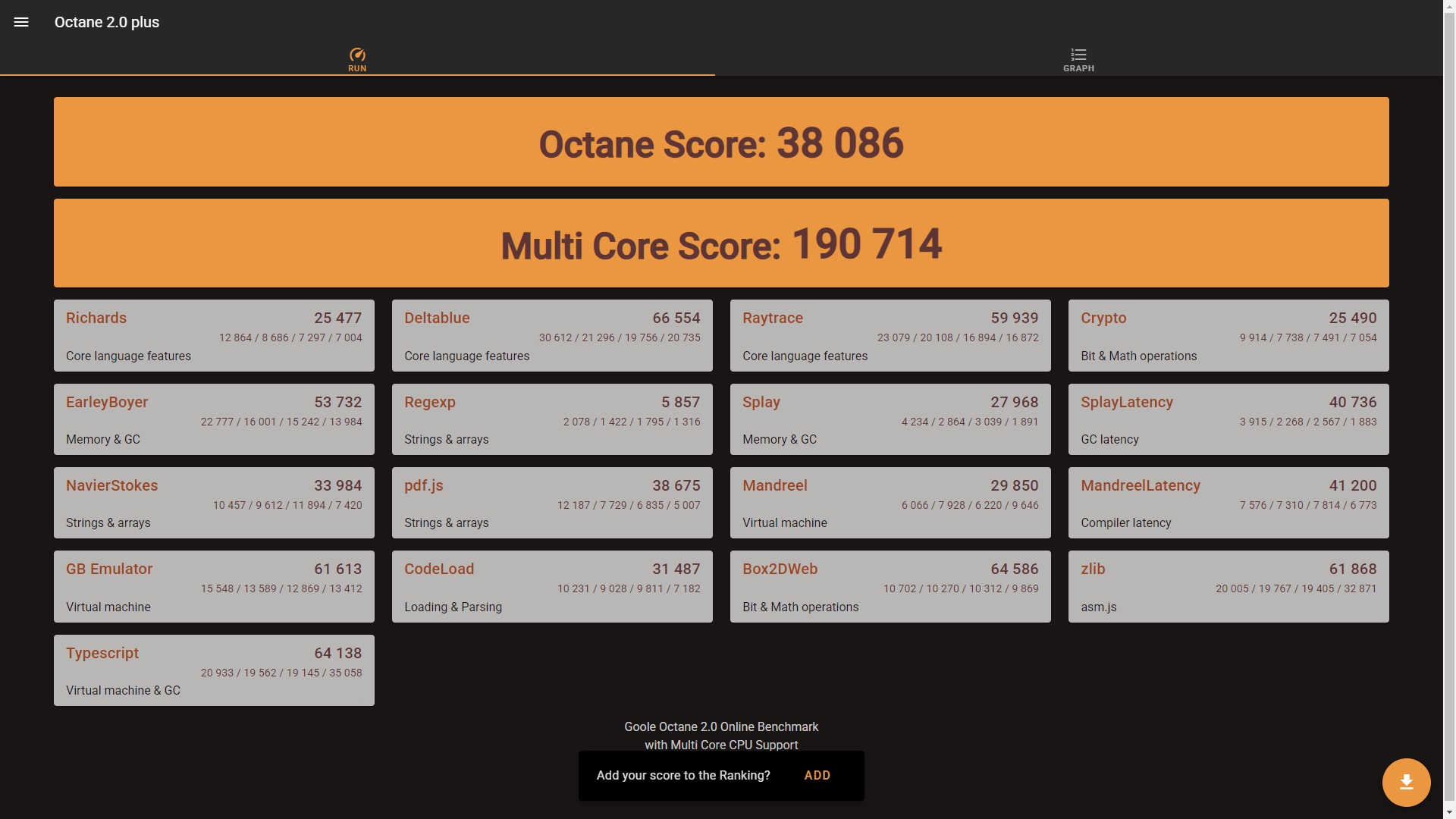Select the Regexp benchmark title
1456x819 pixels.
pos(430,402)
